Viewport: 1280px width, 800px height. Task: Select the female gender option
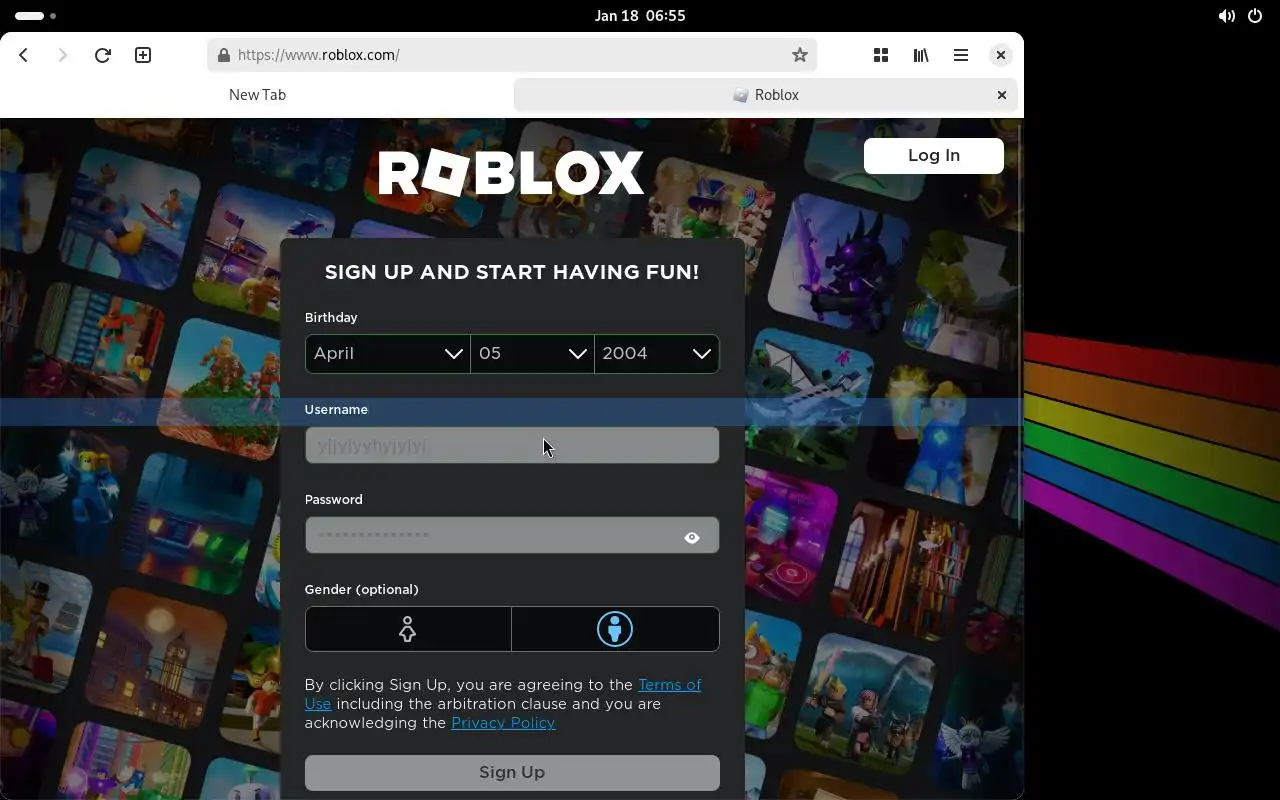tap(408, 629)
